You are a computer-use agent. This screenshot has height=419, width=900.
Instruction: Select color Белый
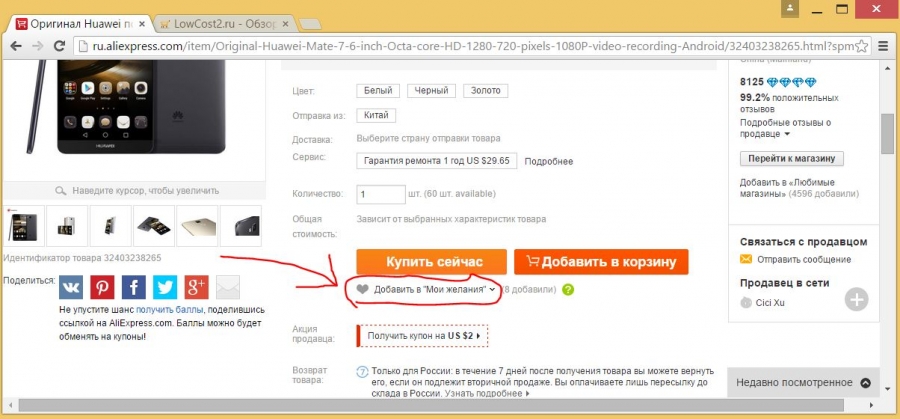point(378,91)
